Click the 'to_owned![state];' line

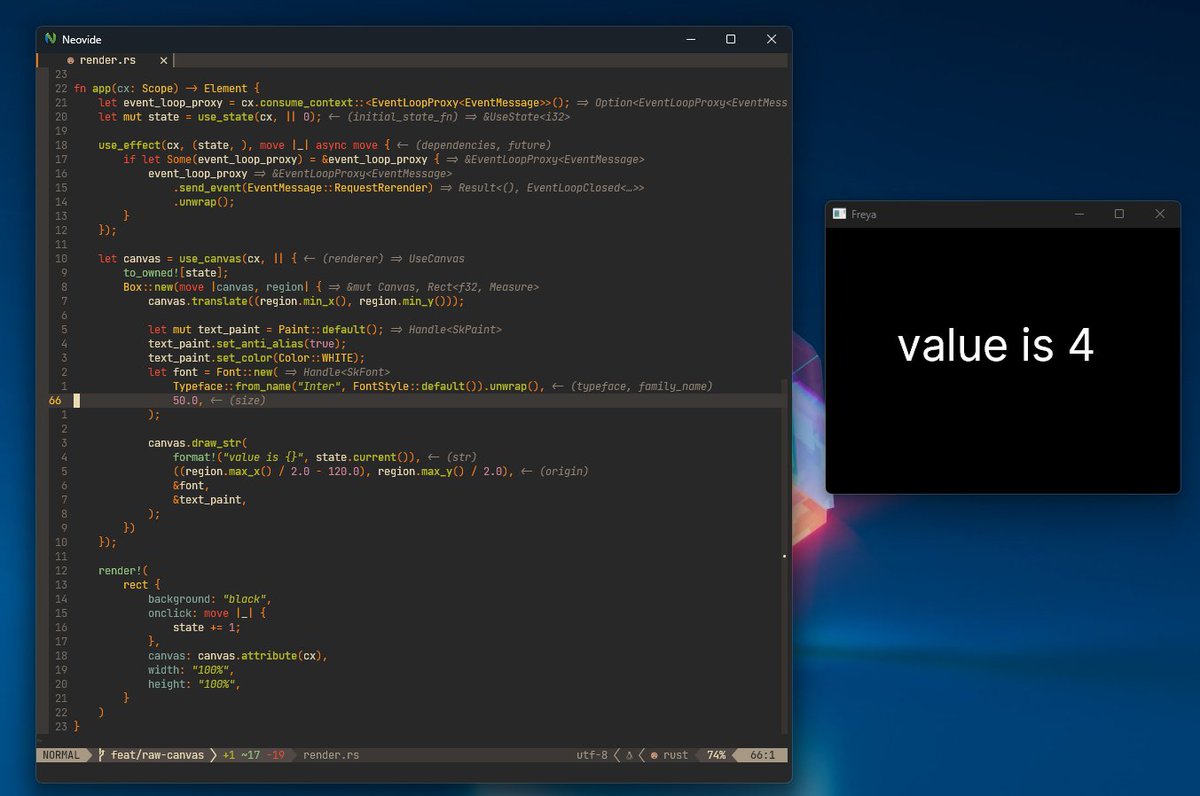coord(176,272)
